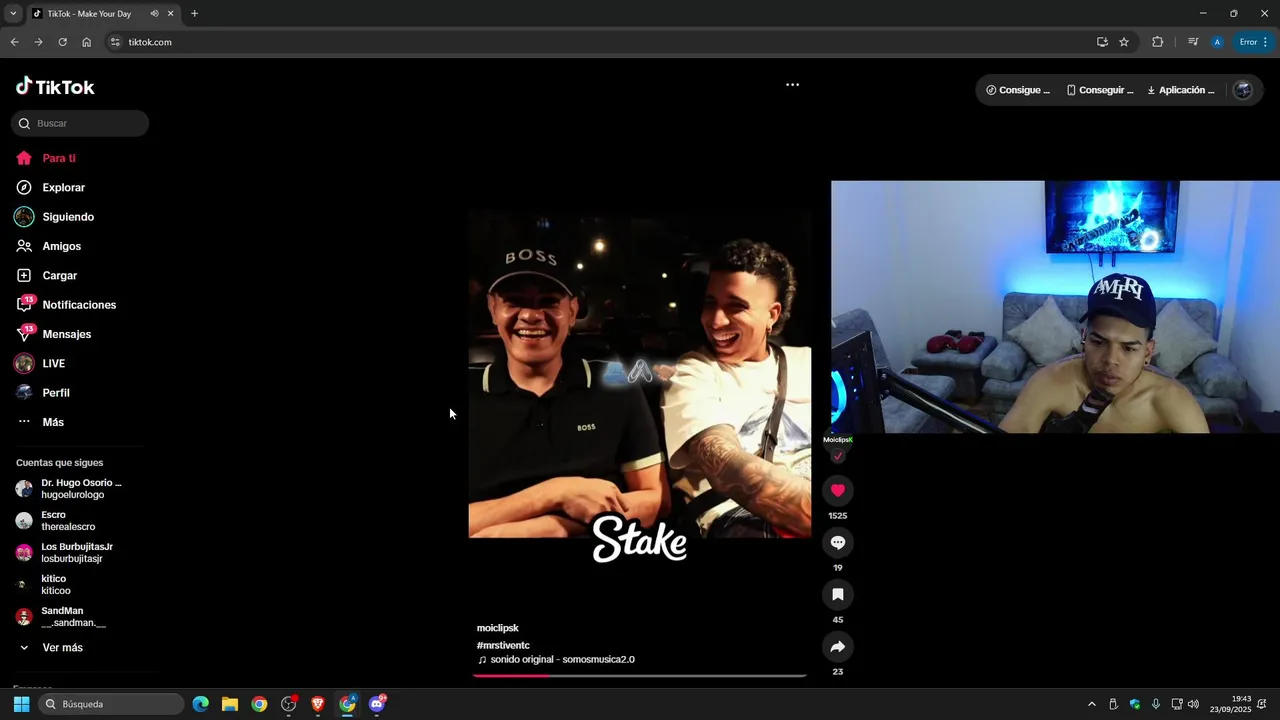Open the three-dot video options menu
The width and height of the screenshot is (1280, 720).
click(792, 85)
